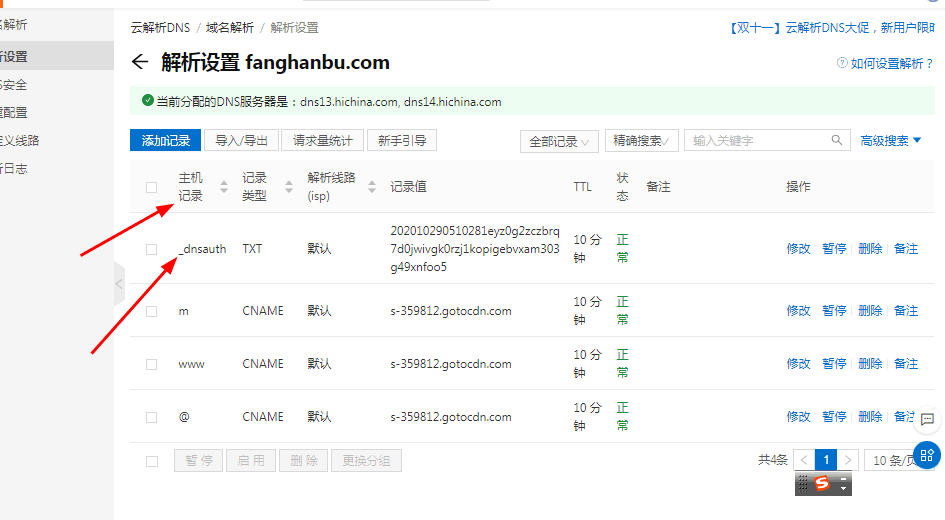The image size is (945, 520).
Task: Click 备注 for the m record
Action: click(x=906, y=310)
